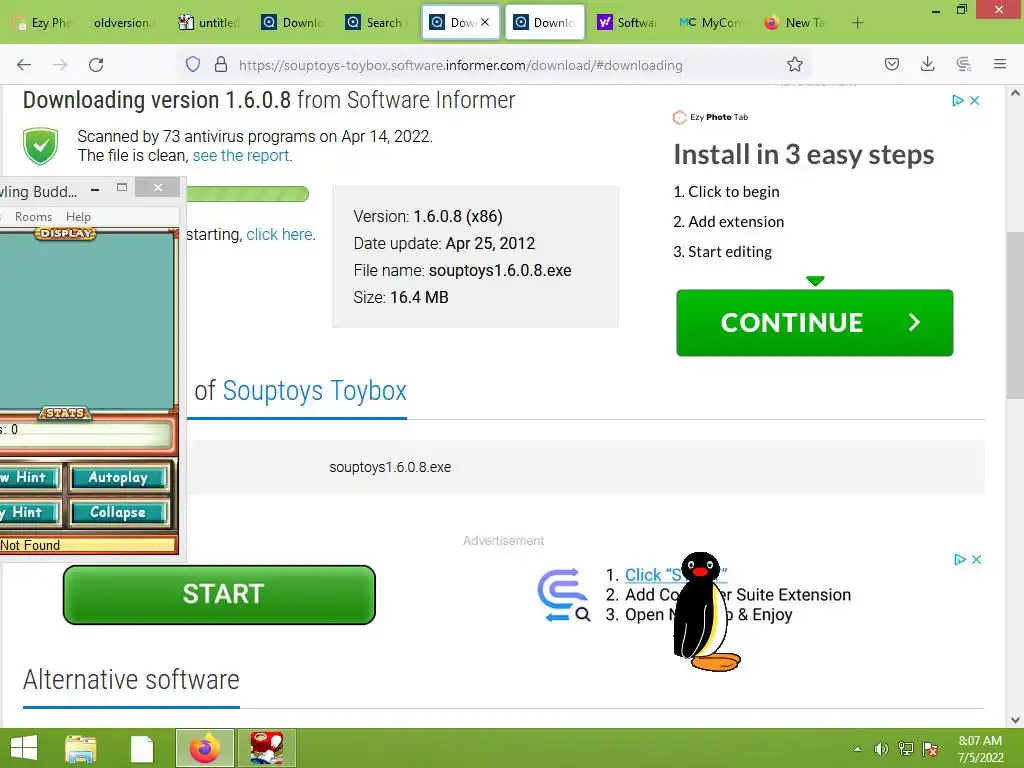Reload the page with the refresh icon
This screenshot has width=1024, height=768.
click(96, 65)
